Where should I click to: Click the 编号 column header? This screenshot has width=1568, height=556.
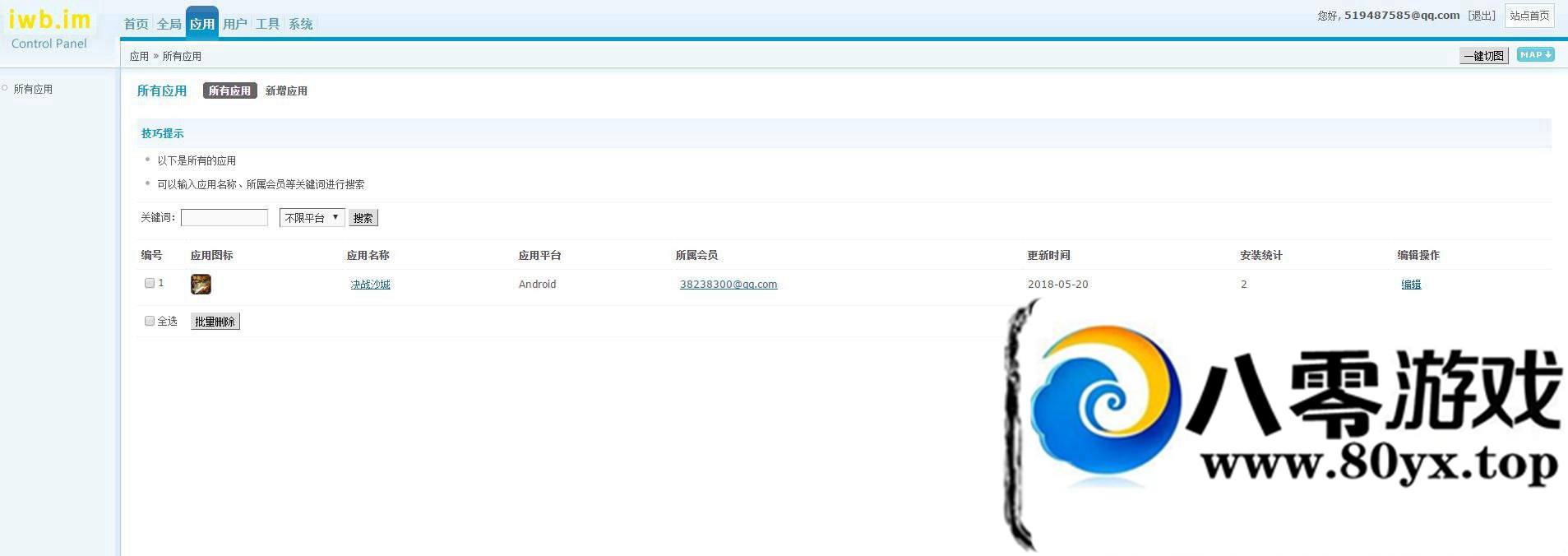pos(151,255)
